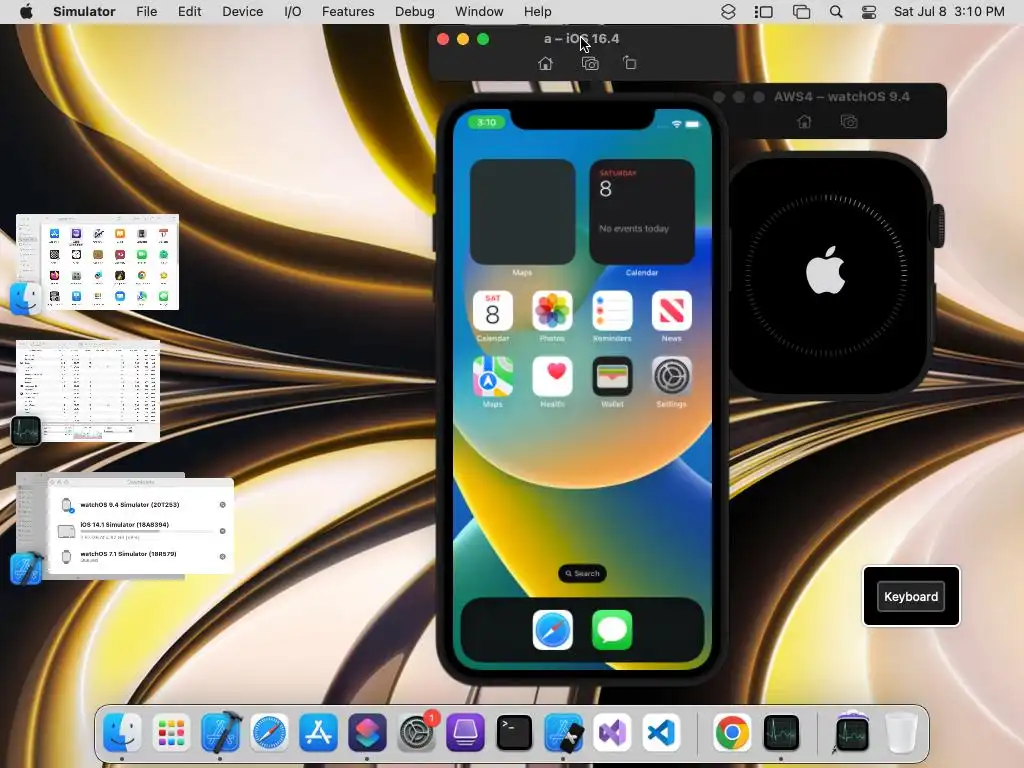
Task: Launch Safari from the iPhone dock
Action: pos(552,630)
